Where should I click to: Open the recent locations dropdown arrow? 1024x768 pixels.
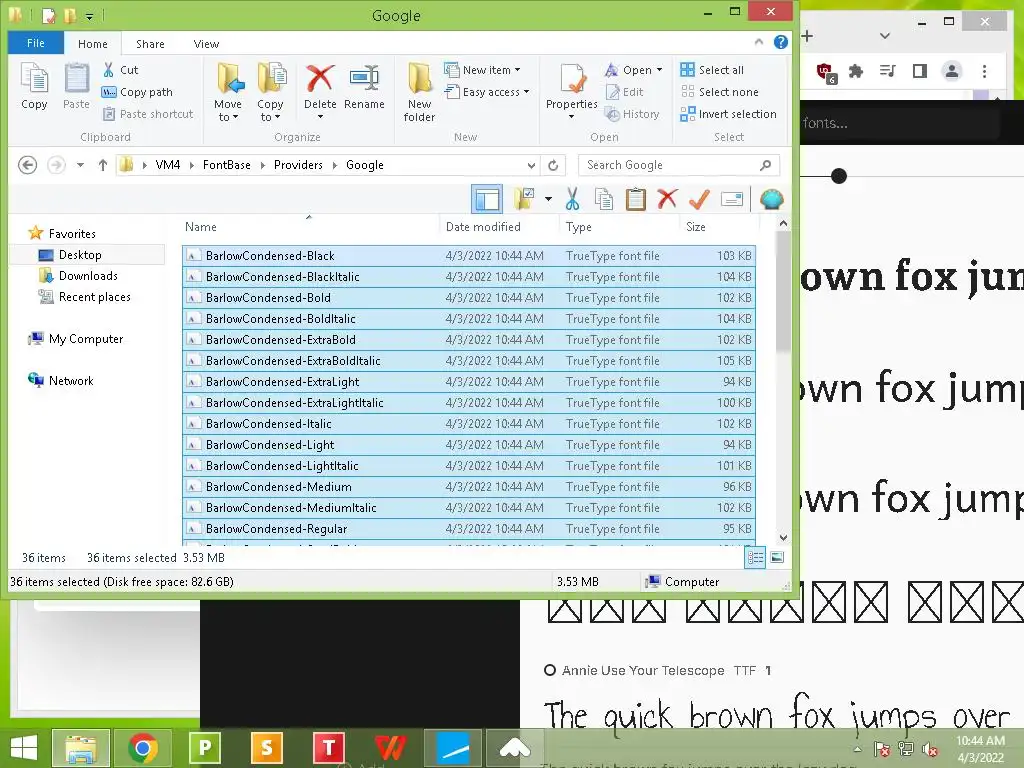click(80, 165)
